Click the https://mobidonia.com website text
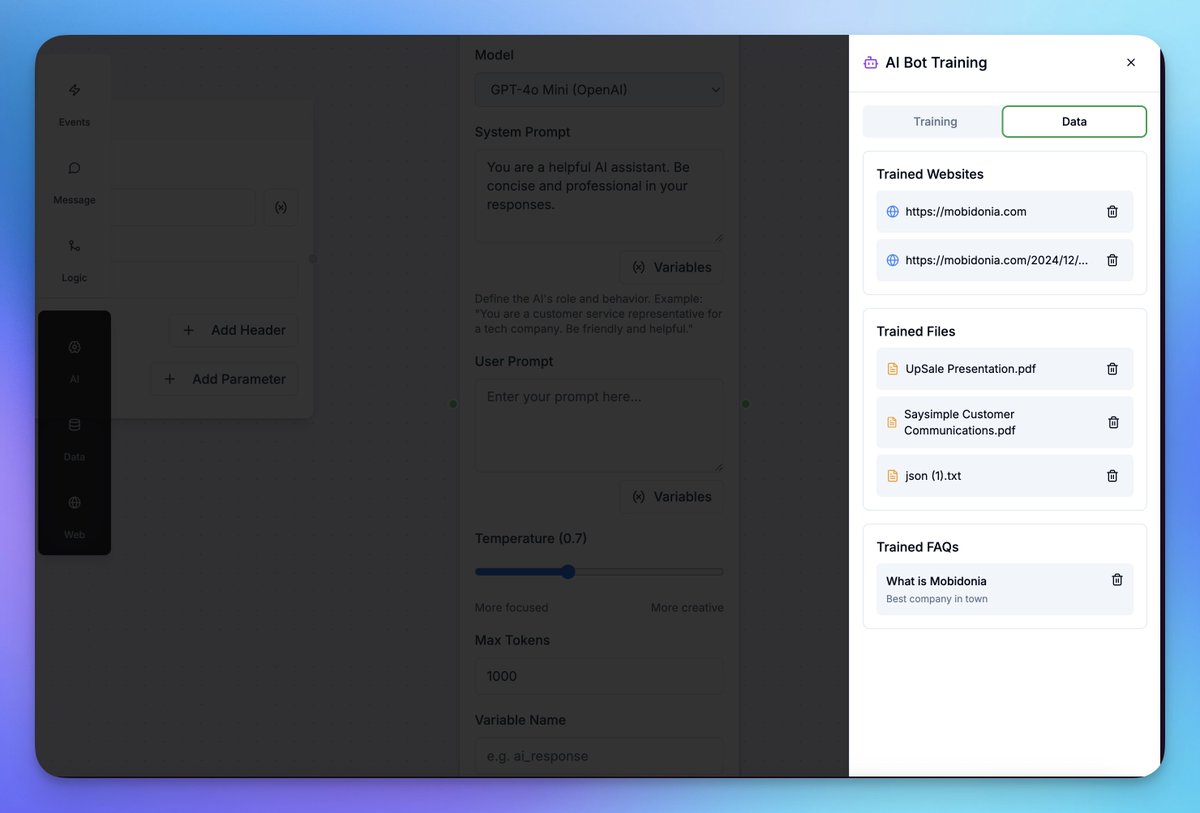The width and height of the screenshot is (1200, 813). (x=966, y=212)
